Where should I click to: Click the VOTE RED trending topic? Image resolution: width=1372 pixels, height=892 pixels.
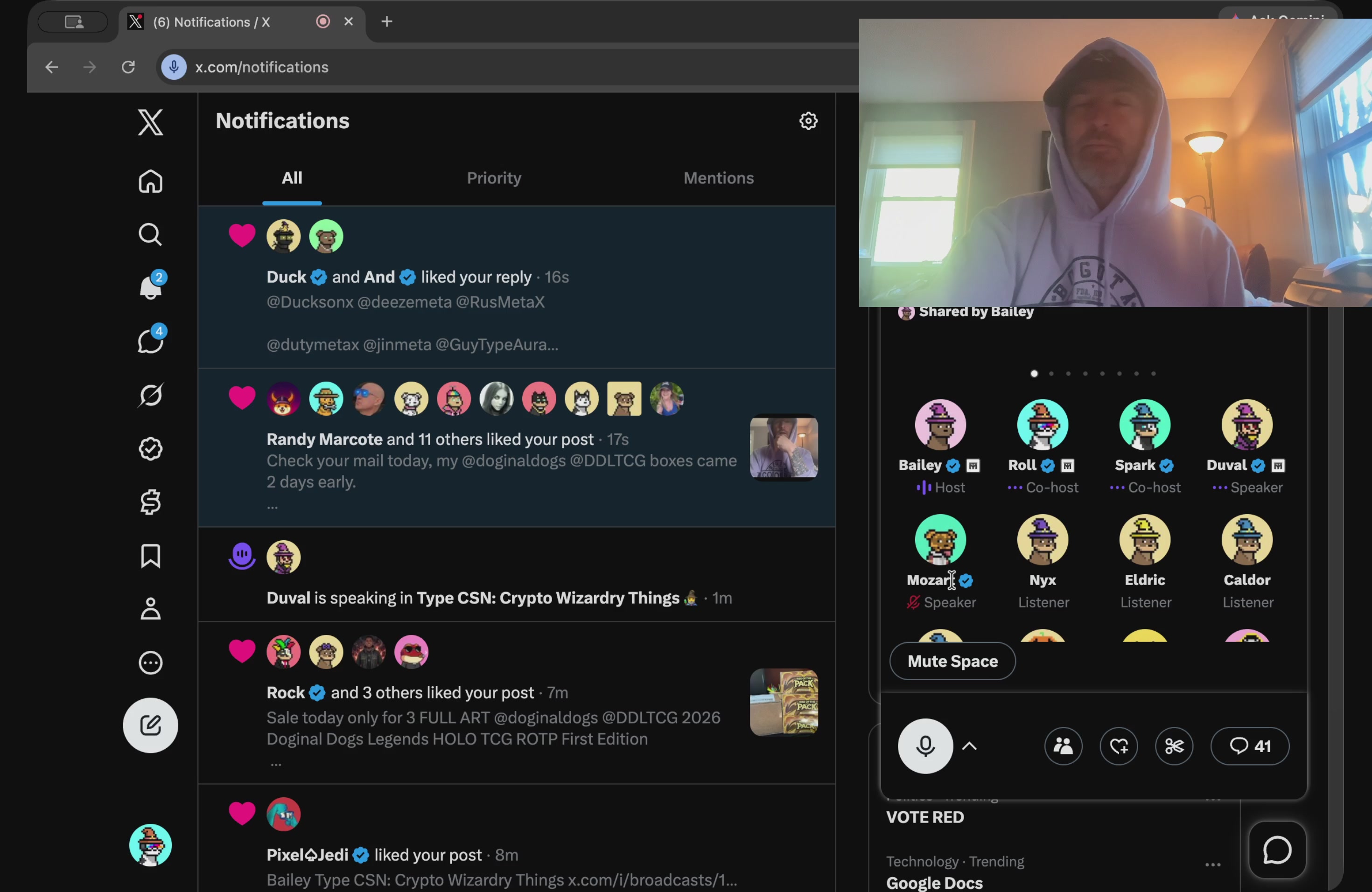click(x=924, y=817)
